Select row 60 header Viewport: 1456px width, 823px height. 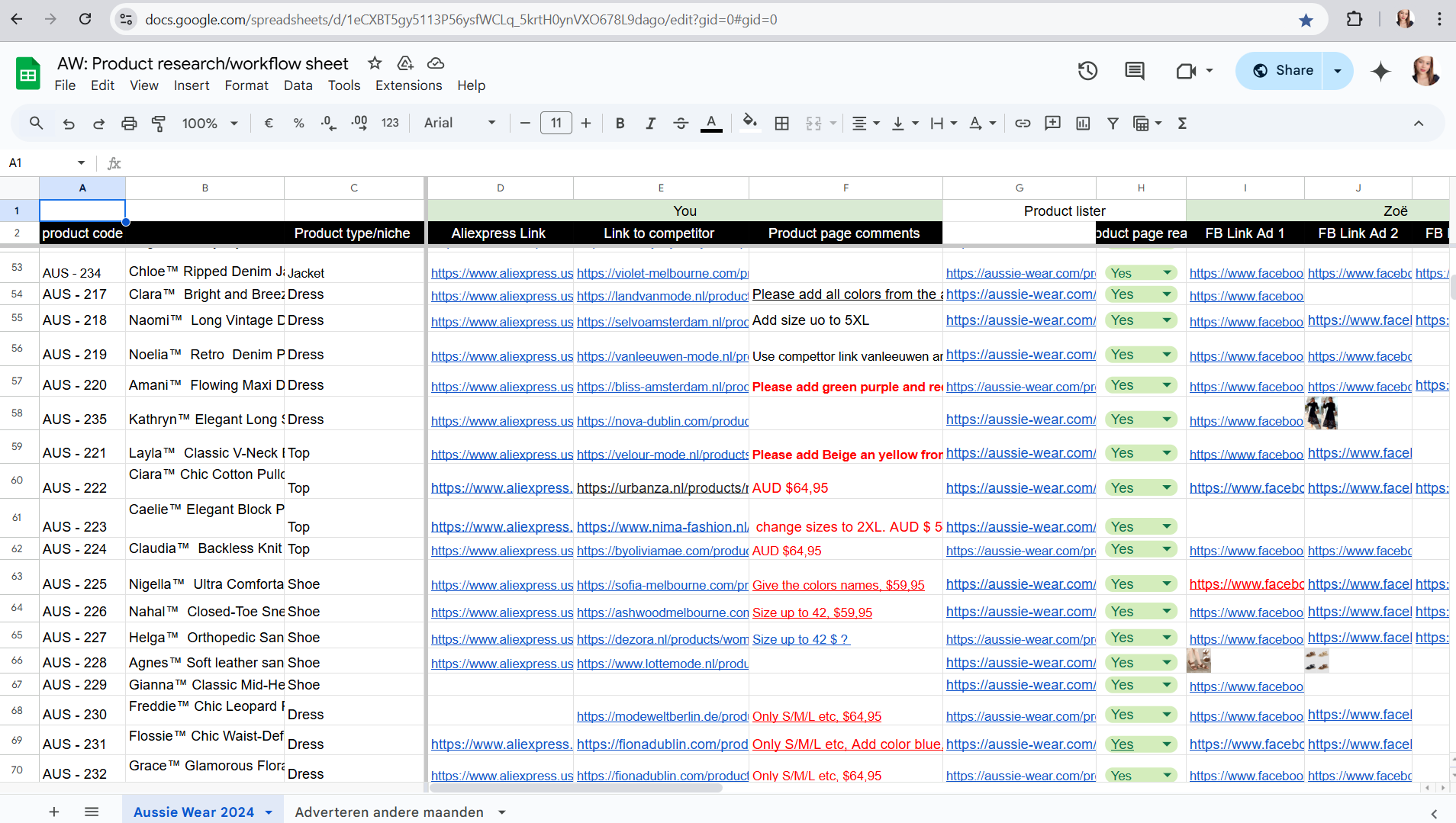pos(17,481)
